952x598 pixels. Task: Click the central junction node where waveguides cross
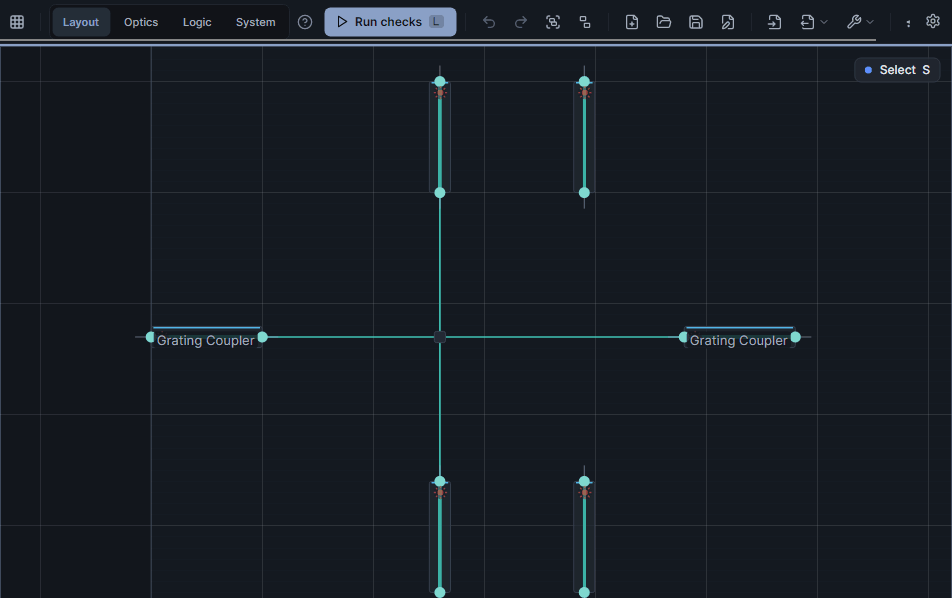tap(440, 337)
